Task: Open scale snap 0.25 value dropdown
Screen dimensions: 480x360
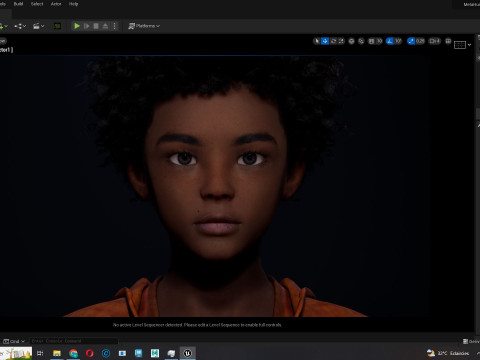Action: tap(420, 41)
